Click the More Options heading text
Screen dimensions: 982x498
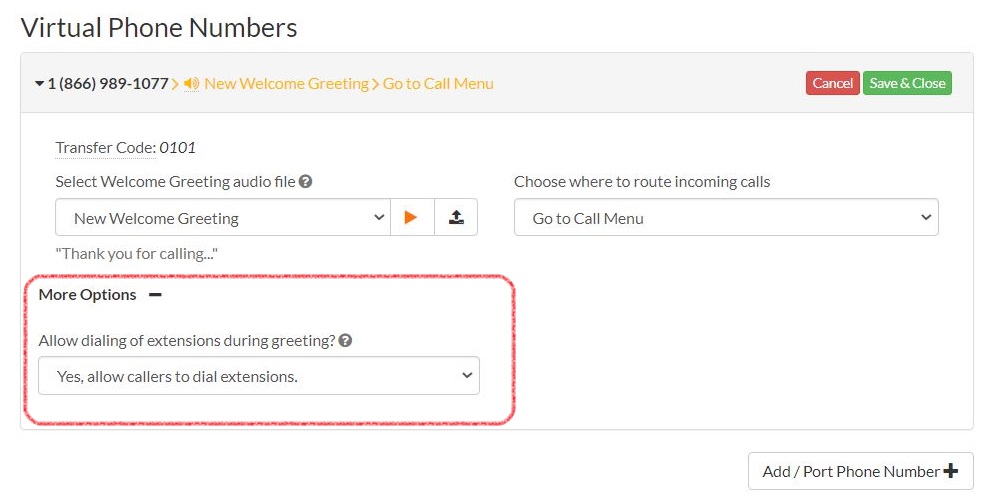tap(87, 294)
